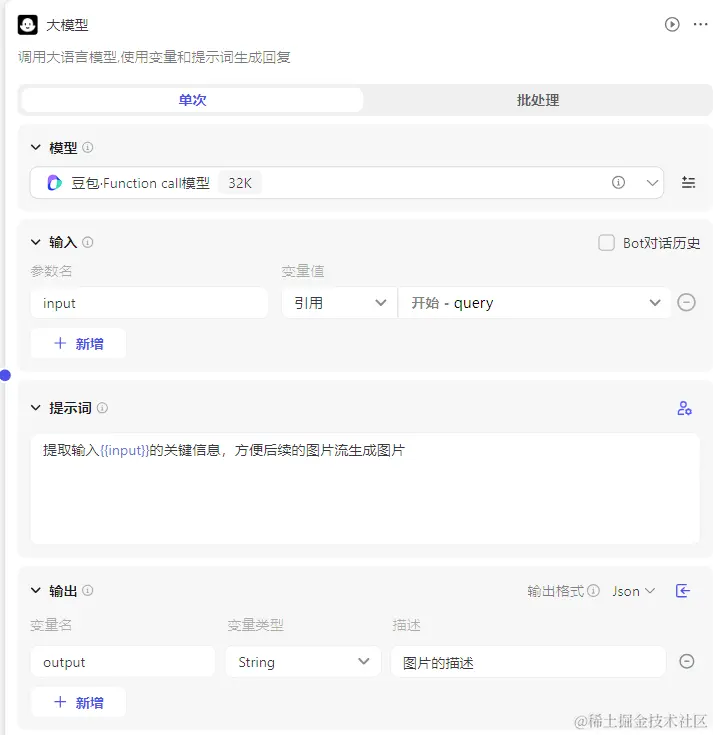This screenshot has height=735, width=713.
Task: Click the 大模型 node avatar icon
Action: (28, 25)
